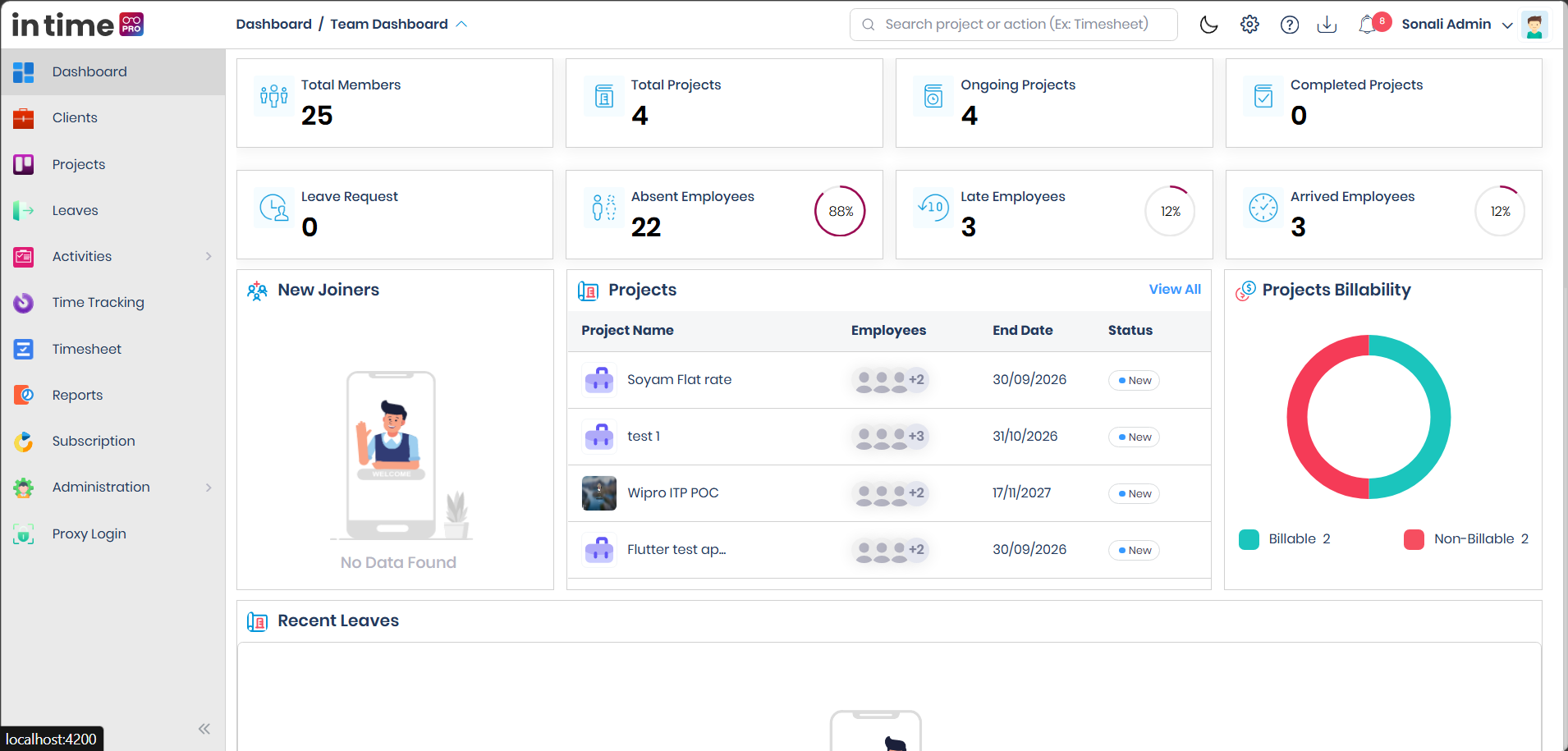Click Project Name column header

(x=627, y=330)
